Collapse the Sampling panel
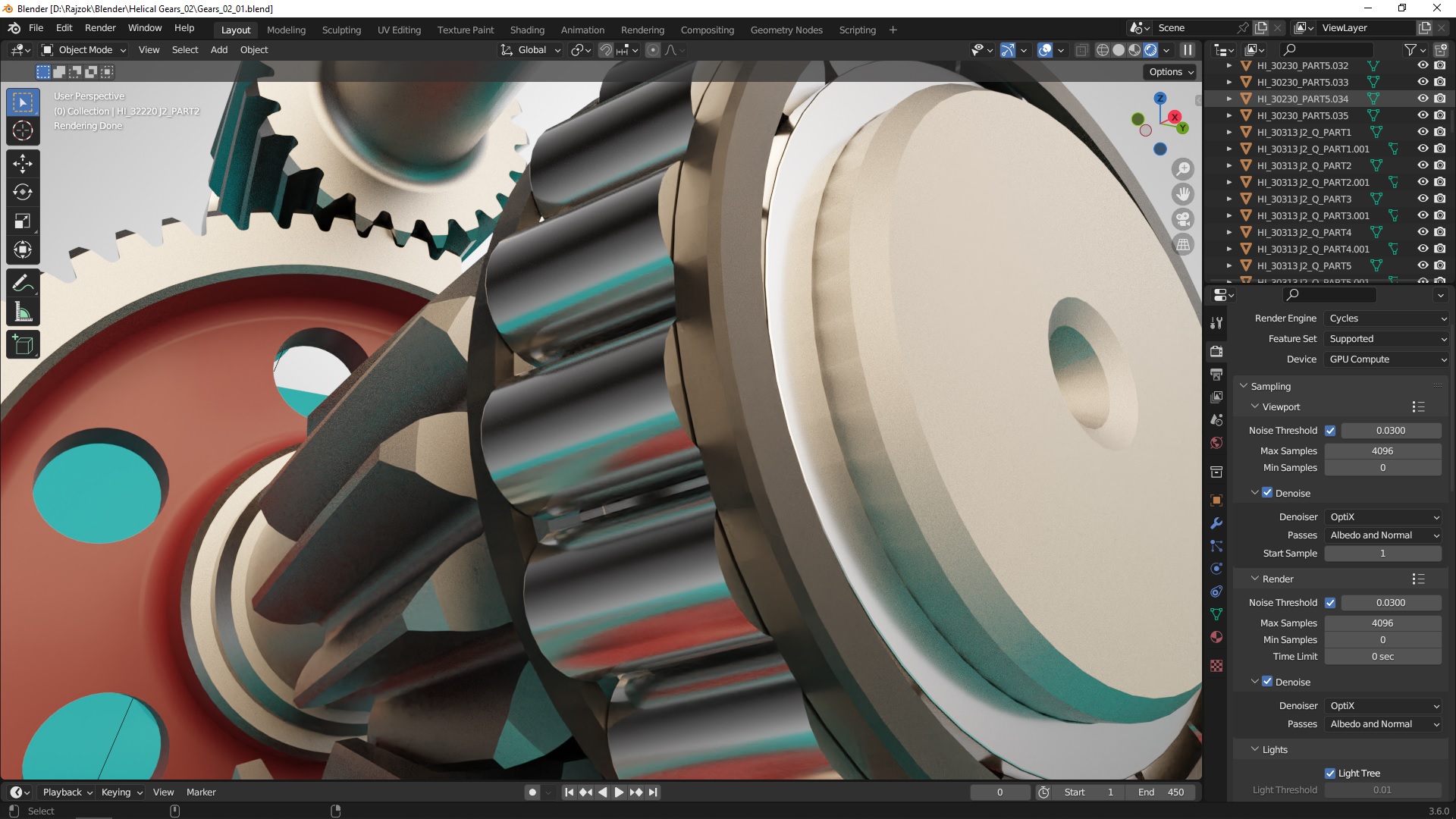Image resolution: width=1456 pixels, height=819 pixels. (1244, 387)
